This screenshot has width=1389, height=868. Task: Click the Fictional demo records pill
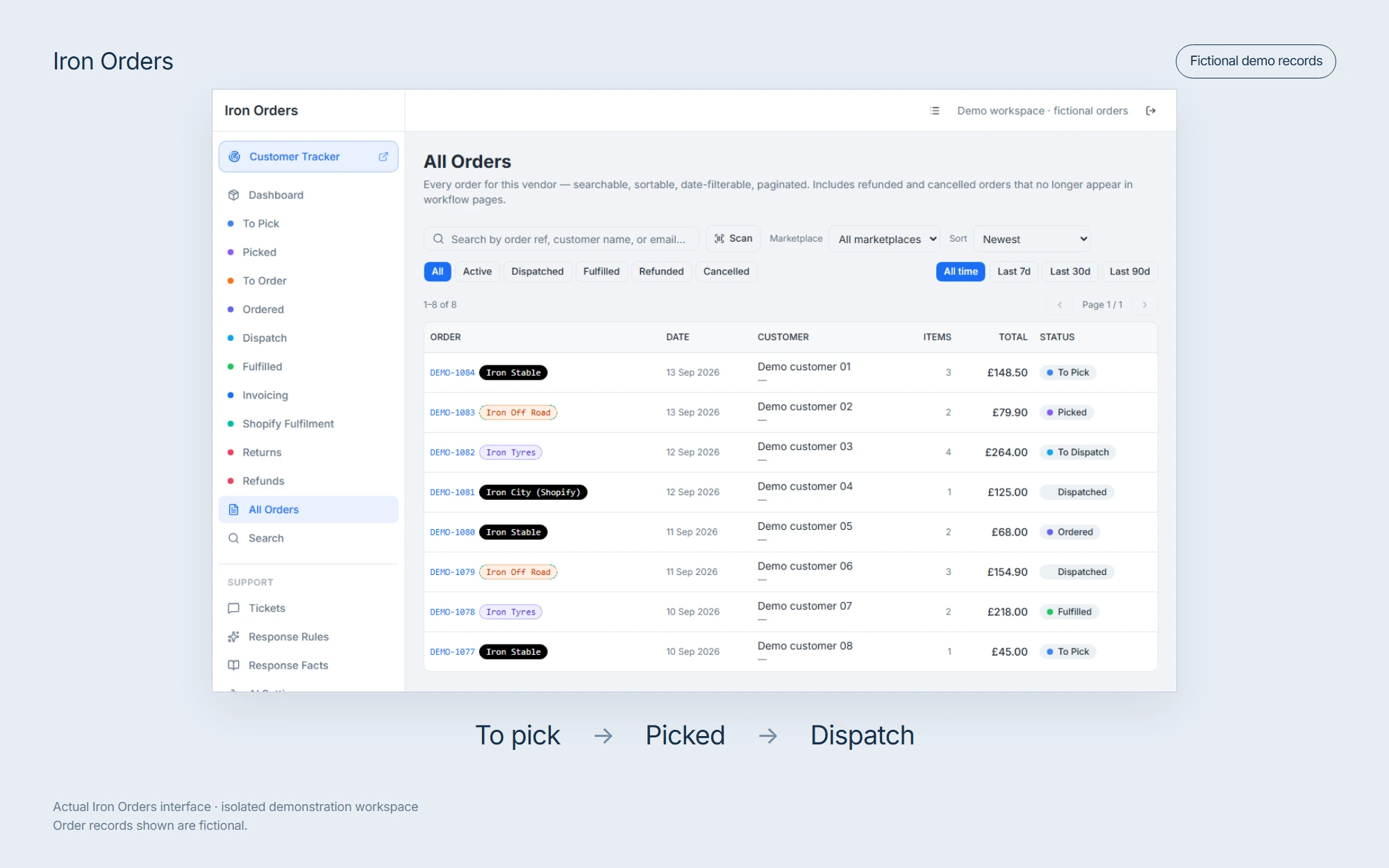click(x=1256, y=61)
